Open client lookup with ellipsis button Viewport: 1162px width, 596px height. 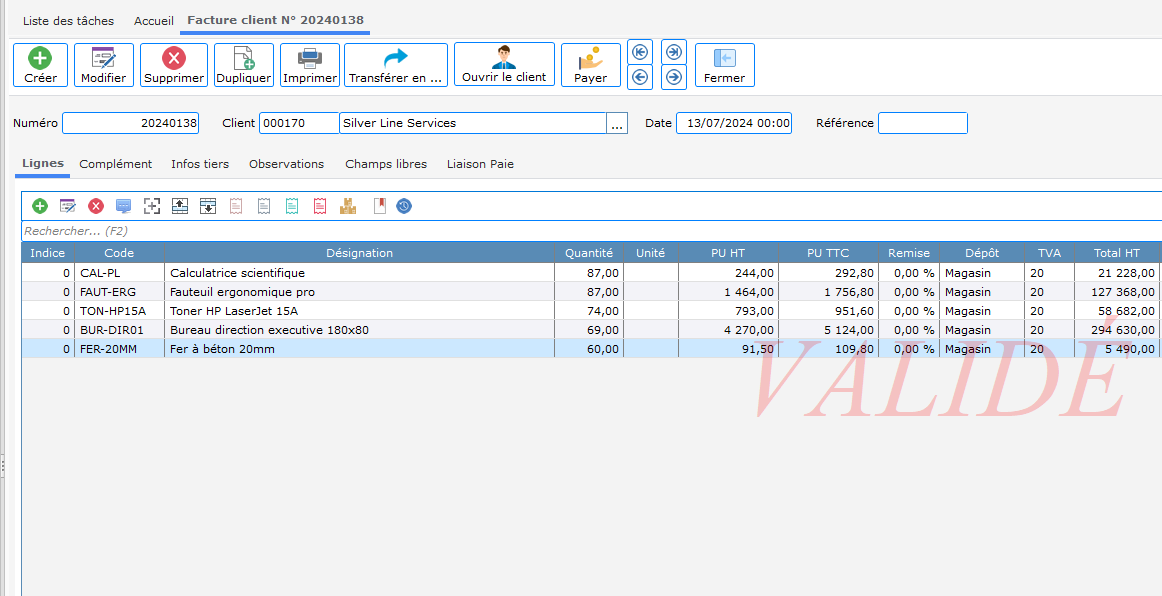point(617,123)
